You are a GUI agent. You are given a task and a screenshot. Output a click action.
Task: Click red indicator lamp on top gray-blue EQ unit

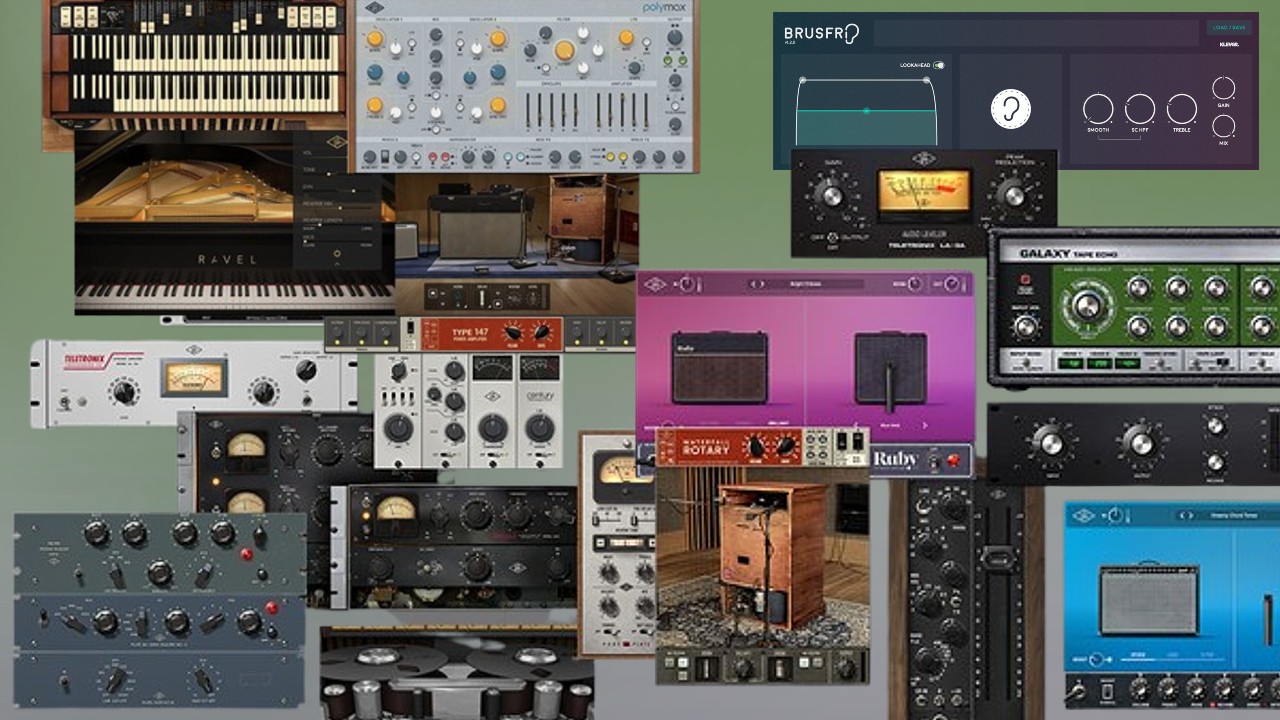(246, 554)
